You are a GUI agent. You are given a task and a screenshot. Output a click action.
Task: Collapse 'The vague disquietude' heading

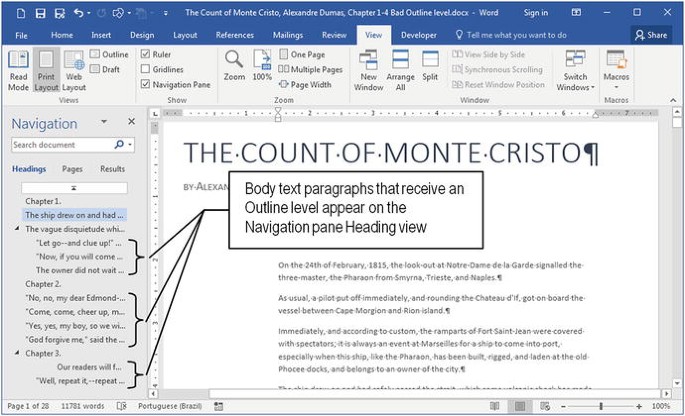(17, 229)
